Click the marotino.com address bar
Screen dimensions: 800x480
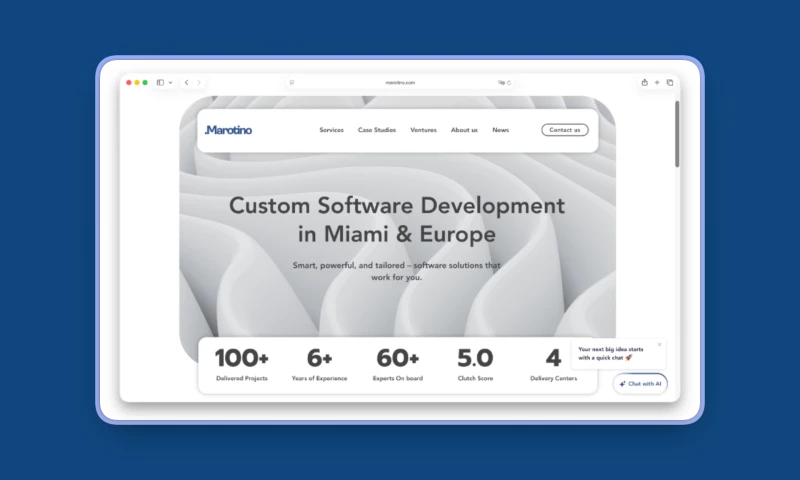click(400, 83)
